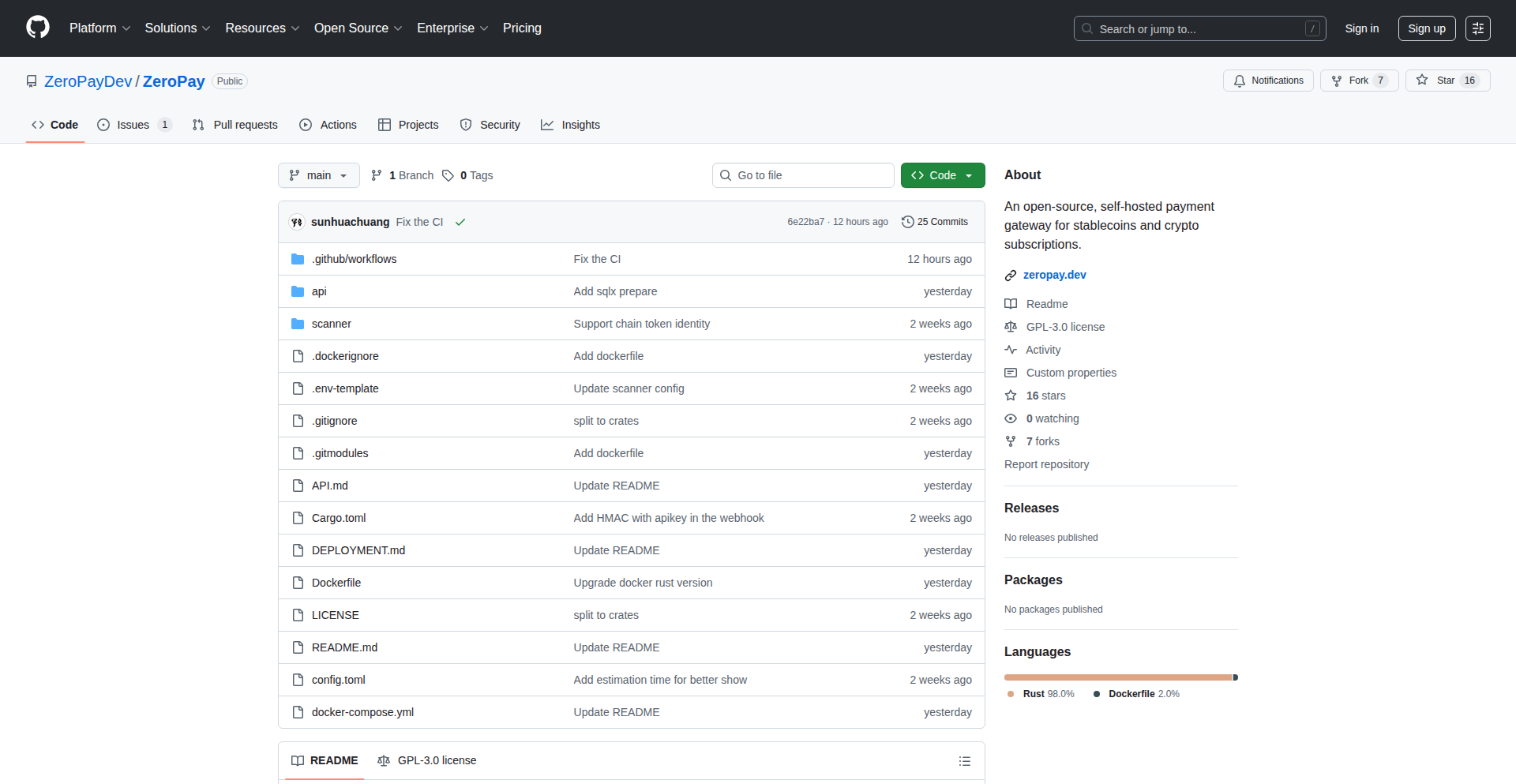
Task: Open README outline list icon
Action: (965, 761)
